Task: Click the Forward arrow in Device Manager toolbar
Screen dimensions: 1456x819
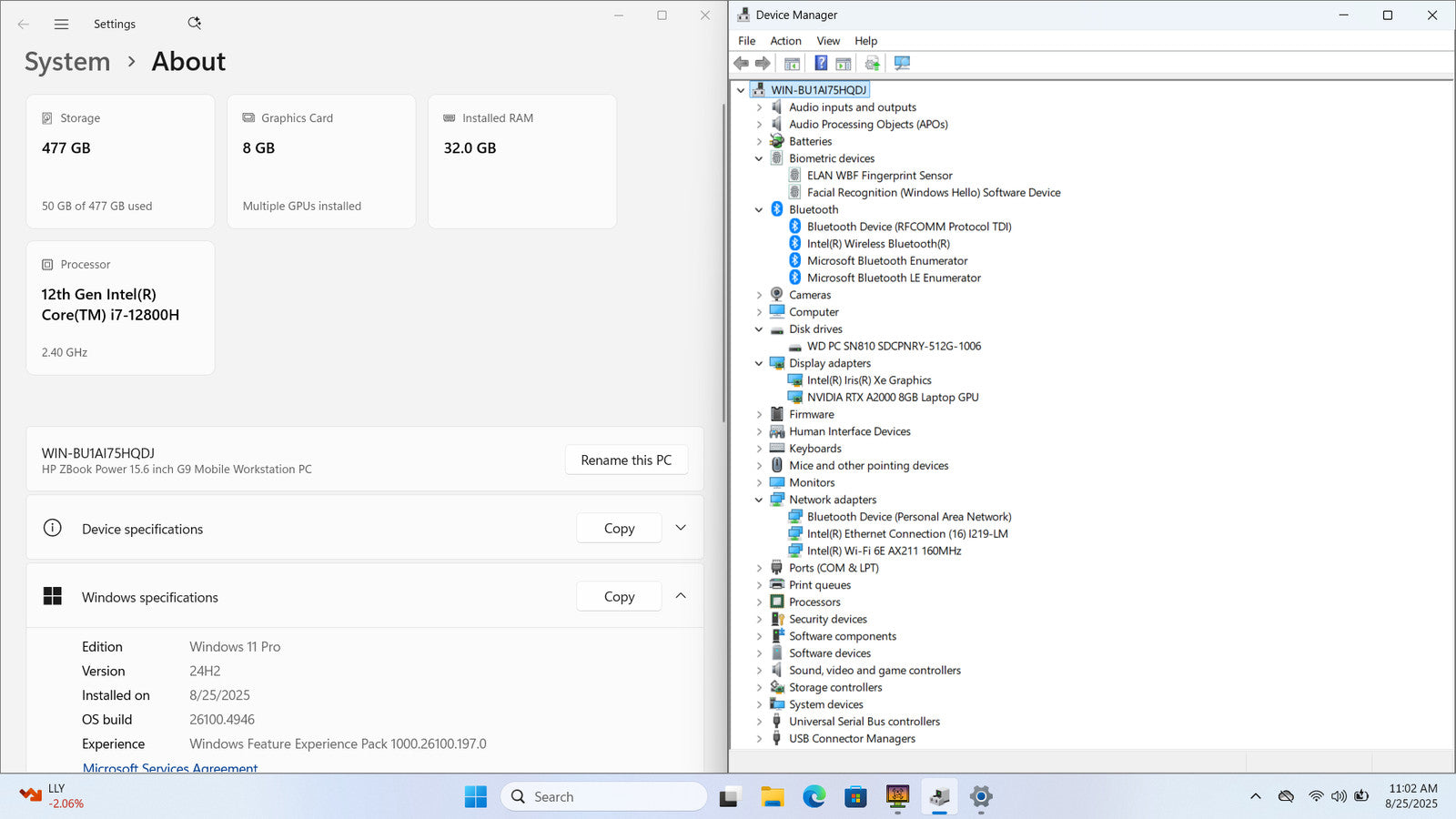Action: [763, 63]
